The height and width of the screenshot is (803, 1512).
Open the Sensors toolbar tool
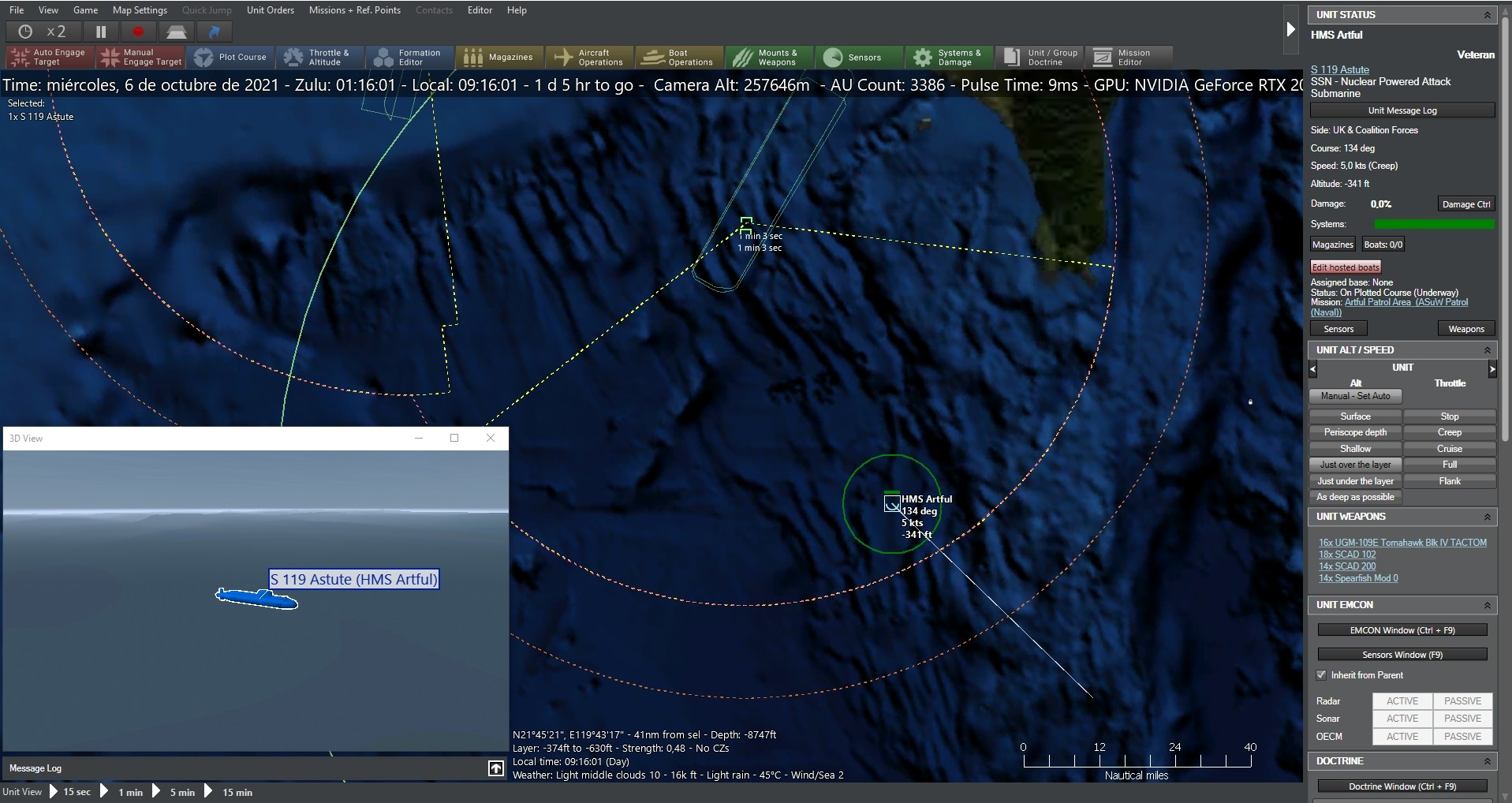[x=858, y=57]
